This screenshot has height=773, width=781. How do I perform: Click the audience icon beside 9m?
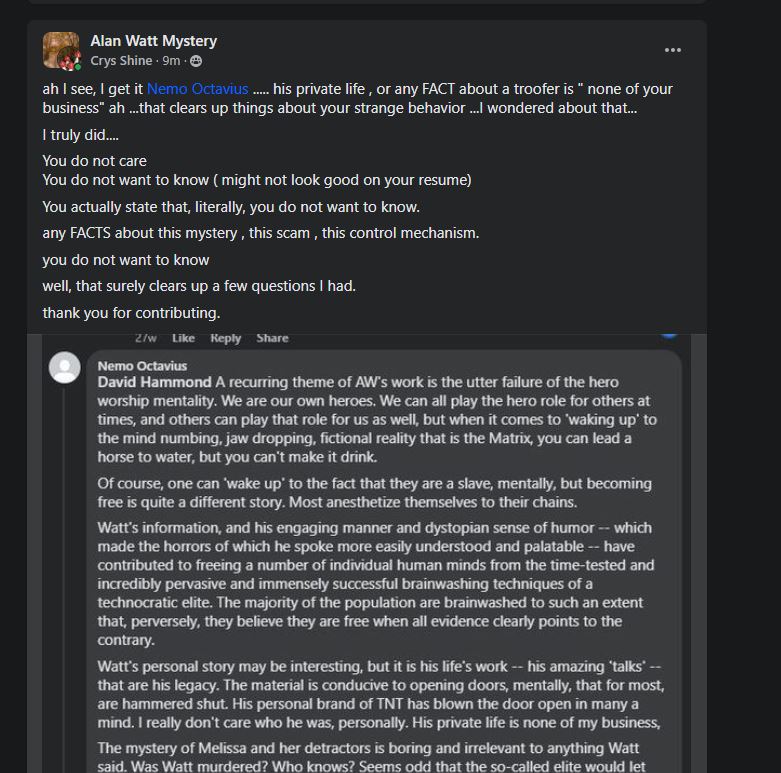pyautogui.click(x=196, y=61)
